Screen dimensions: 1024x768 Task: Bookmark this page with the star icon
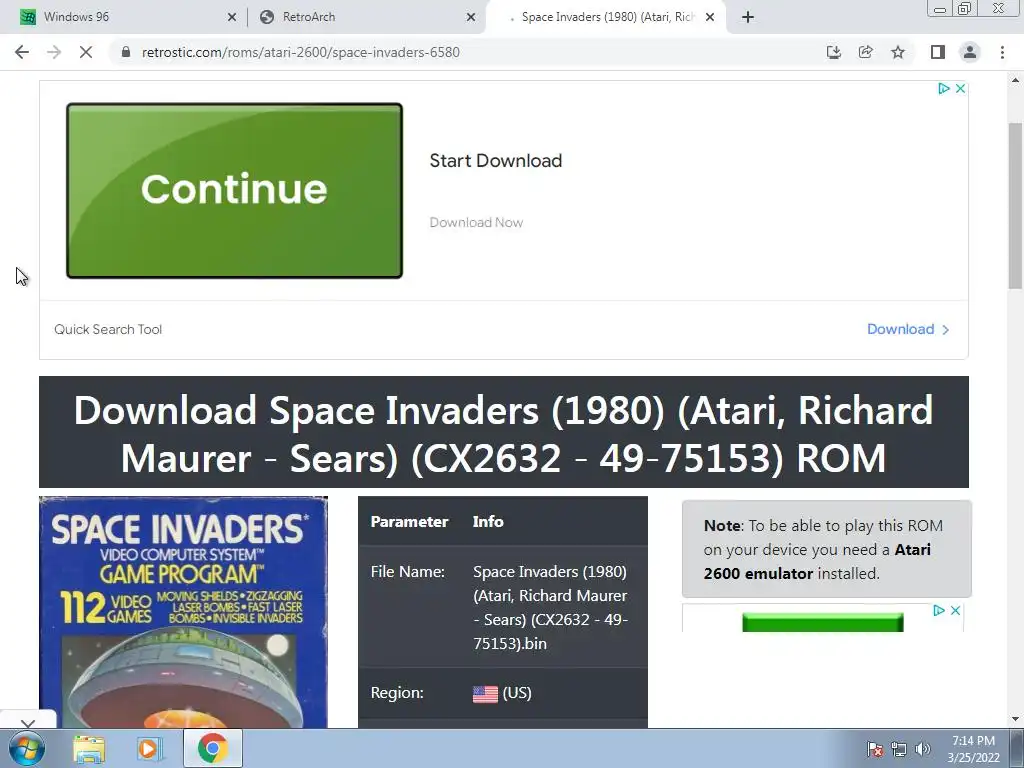click(898, 52)
